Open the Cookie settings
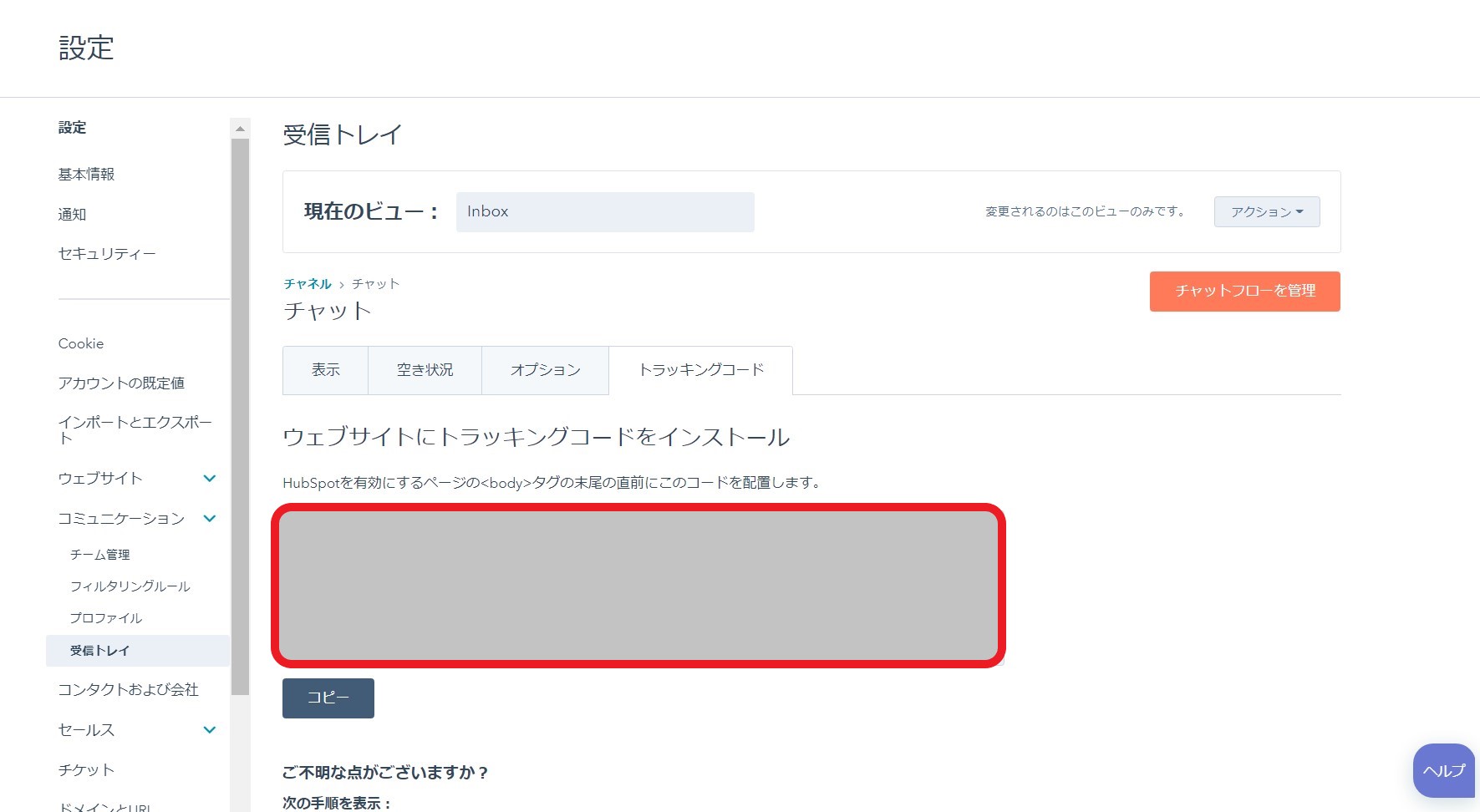Viewport: 1480px width, 812px height. pyautogui.click(x=81, y=343)
